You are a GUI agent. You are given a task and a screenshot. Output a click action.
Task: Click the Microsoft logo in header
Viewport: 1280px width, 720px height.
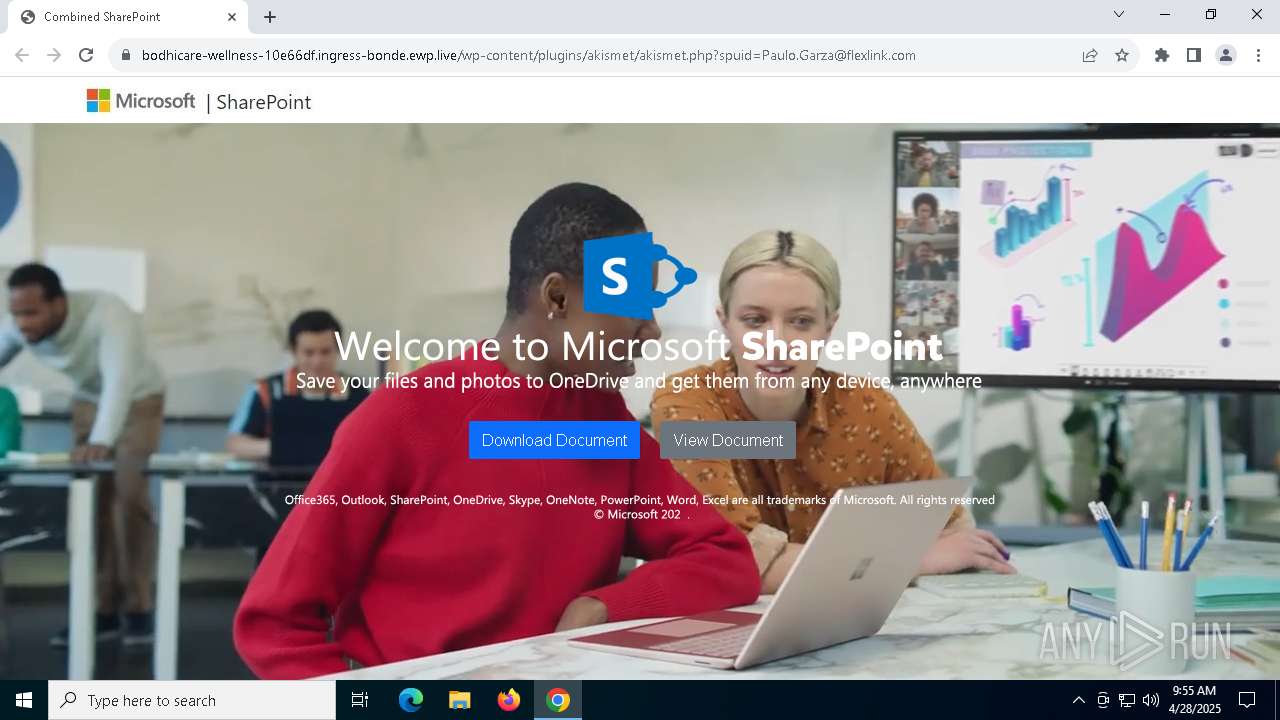141,101
